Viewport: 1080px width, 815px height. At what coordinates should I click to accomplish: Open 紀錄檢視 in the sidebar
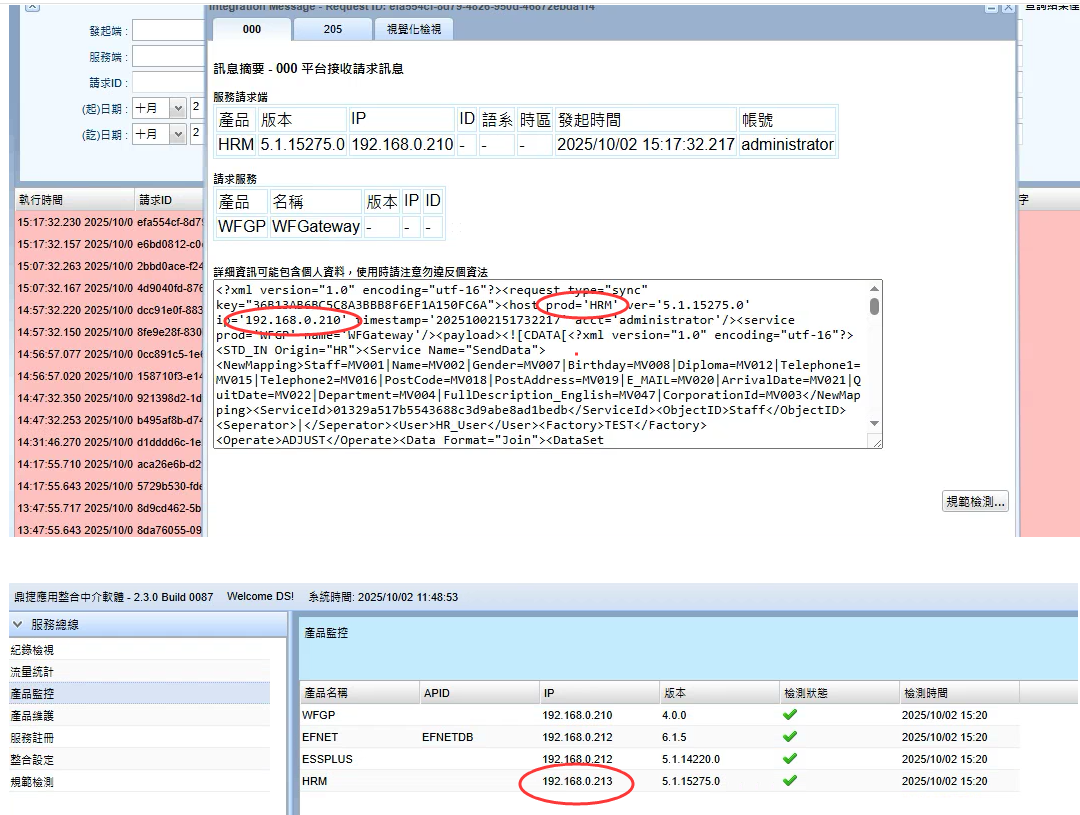[32, 650]
